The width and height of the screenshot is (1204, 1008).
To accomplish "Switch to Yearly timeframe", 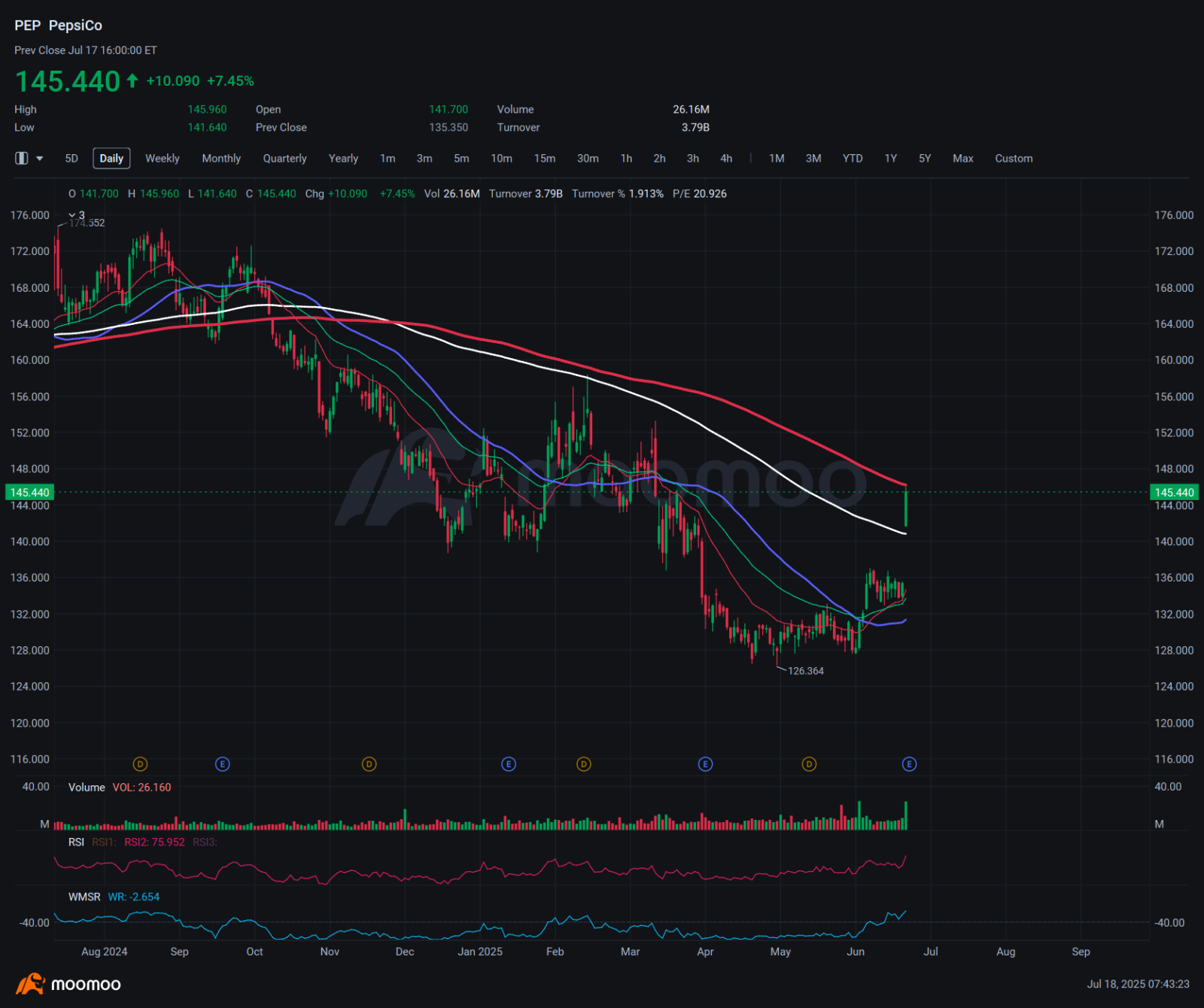I will coord(343,159).
